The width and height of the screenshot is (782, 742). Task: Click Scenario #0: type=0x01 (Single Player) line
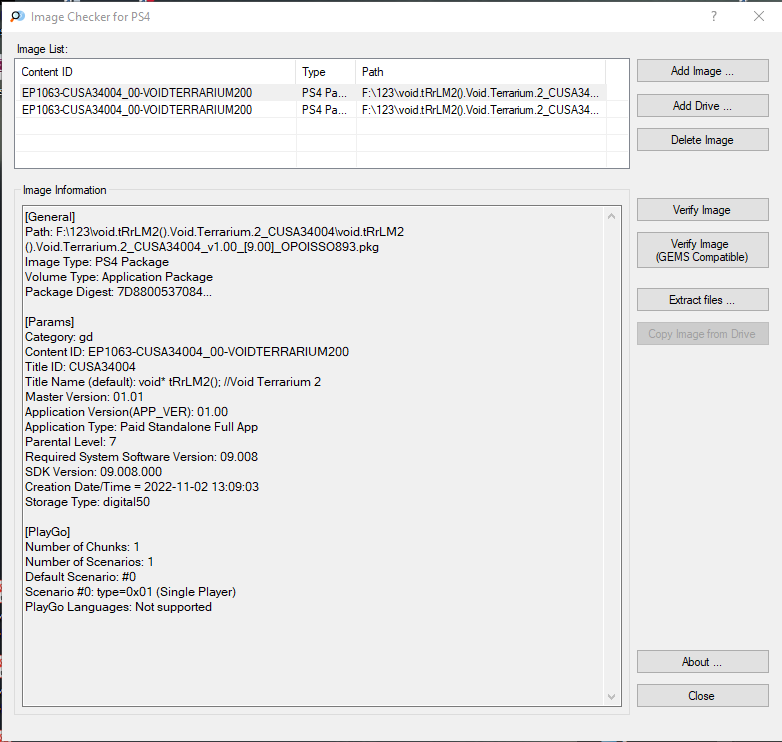coord(131,591)
